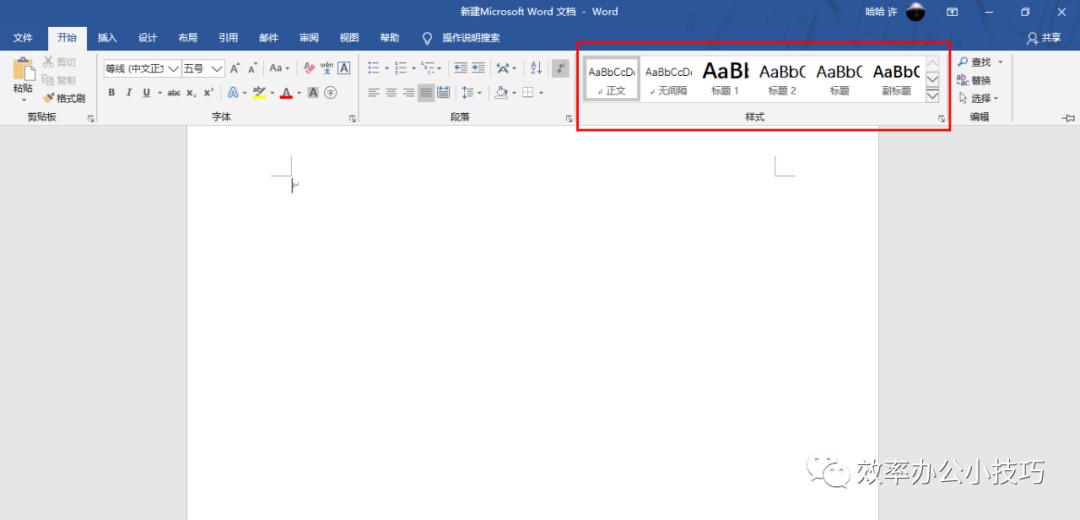Click the sort (A–Z) icon
Image resolution: width=1080 pixels, height=520 pixels.
[535, 68]
